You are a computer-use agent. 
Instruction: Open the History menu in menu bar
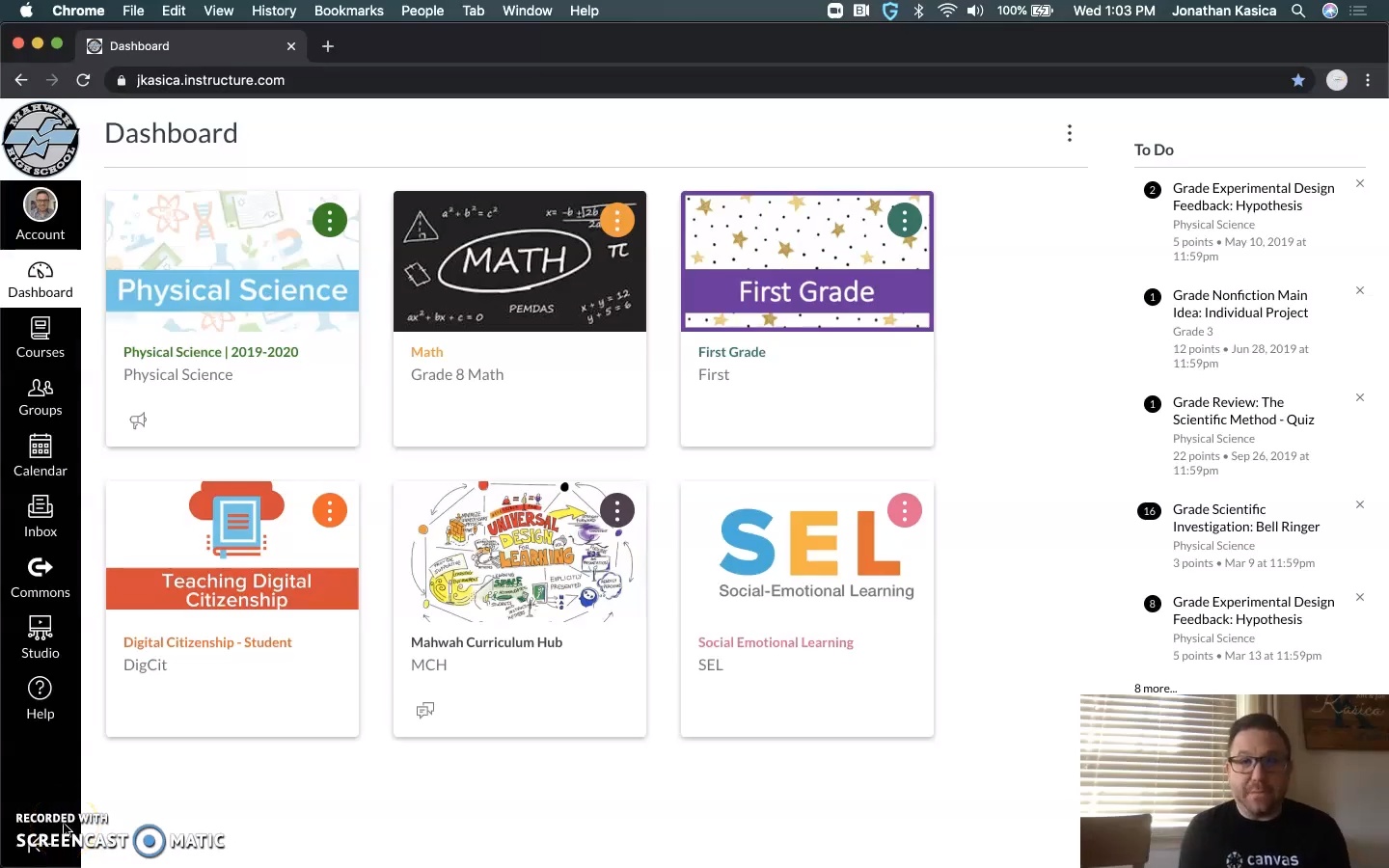(x=274, y=11)
